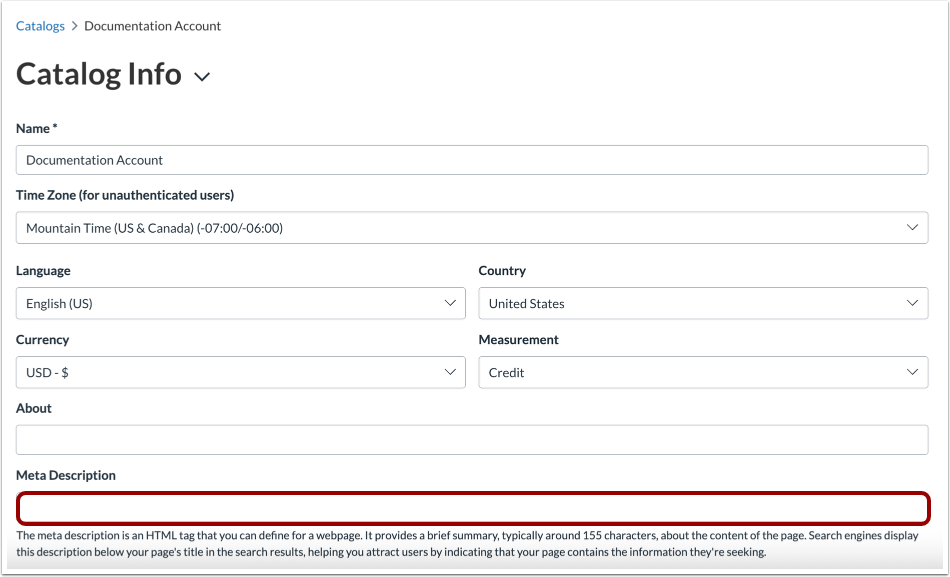This screenshot has height=577, width=950.
Task: Open the Catalogs breadcrumb link
Action: click(x=40, y=26)
